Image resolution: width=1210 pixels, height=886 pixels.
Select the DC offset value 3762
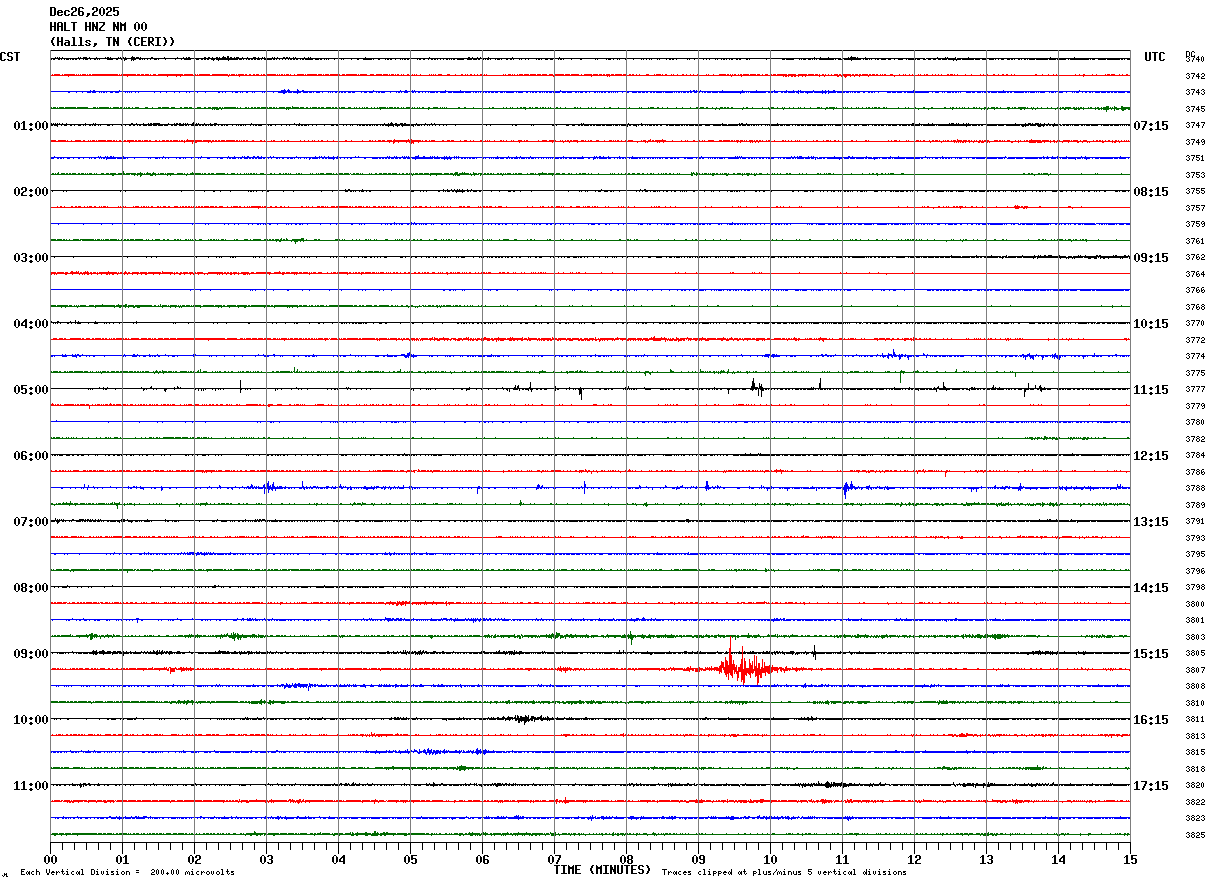point(1195,258)
